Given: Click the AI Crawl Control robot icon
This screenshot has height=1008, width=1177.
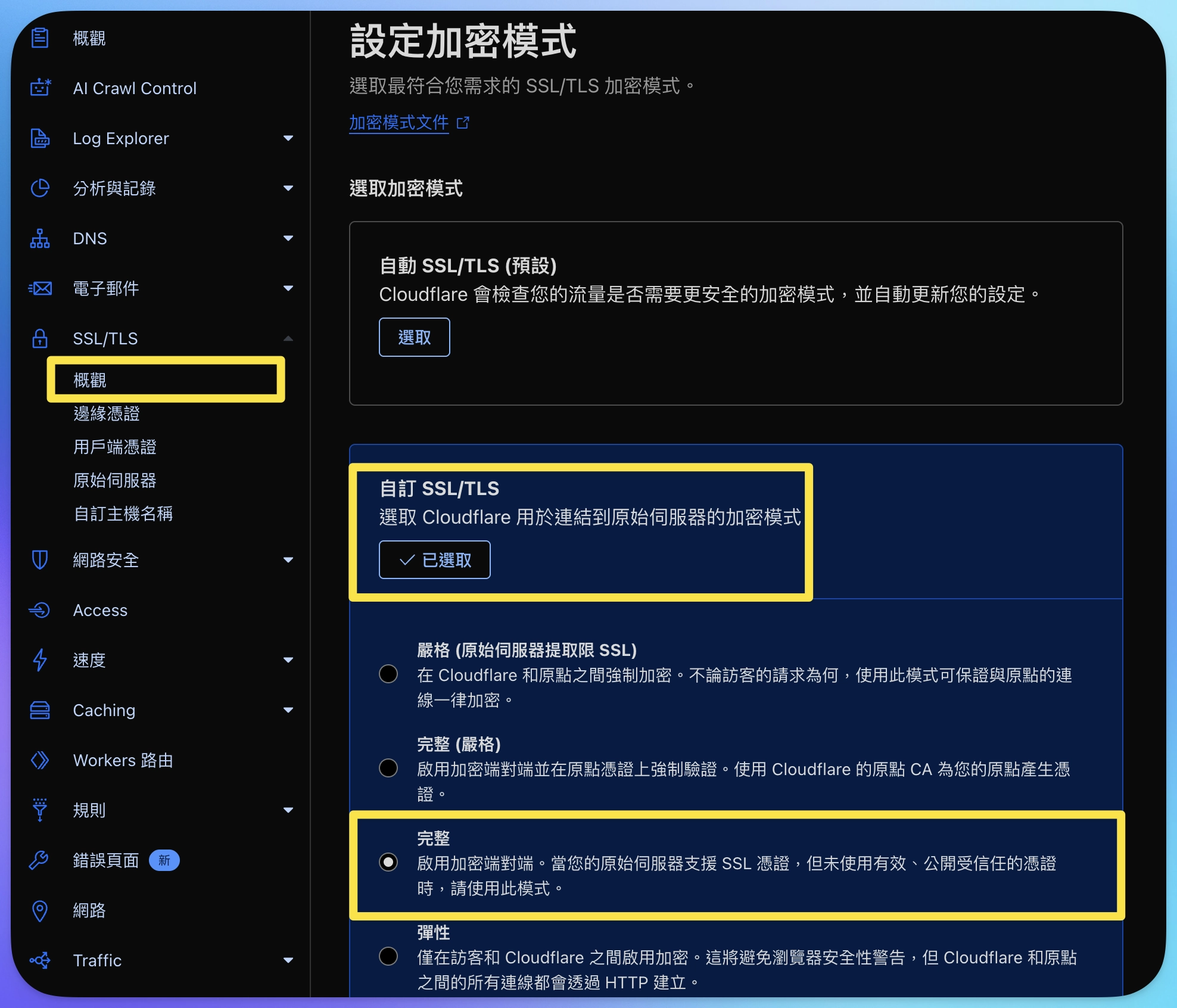Looking at the screenshot, I should 40,88.
